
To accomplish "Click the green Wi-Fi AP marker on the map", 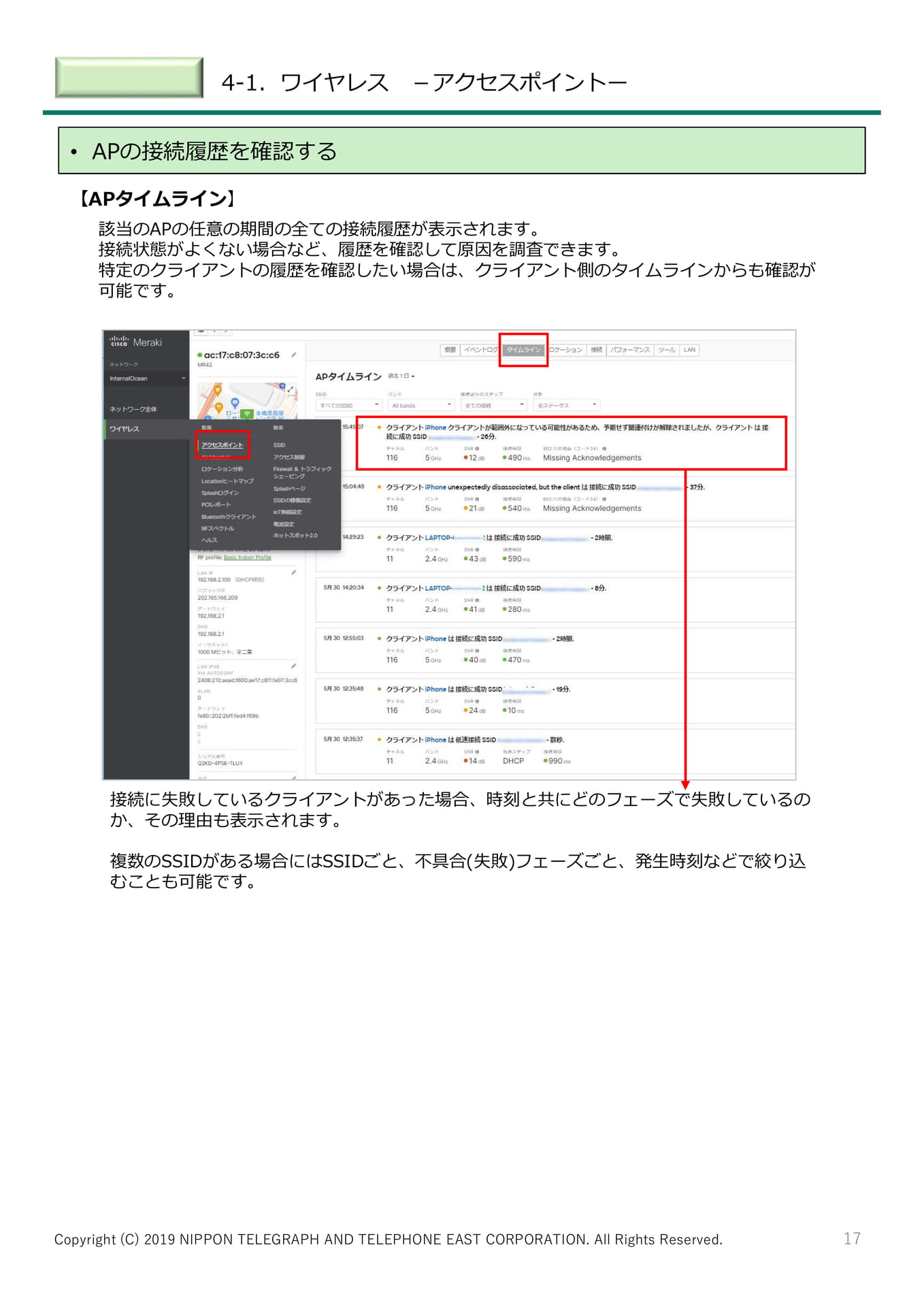I will [248, 413].
